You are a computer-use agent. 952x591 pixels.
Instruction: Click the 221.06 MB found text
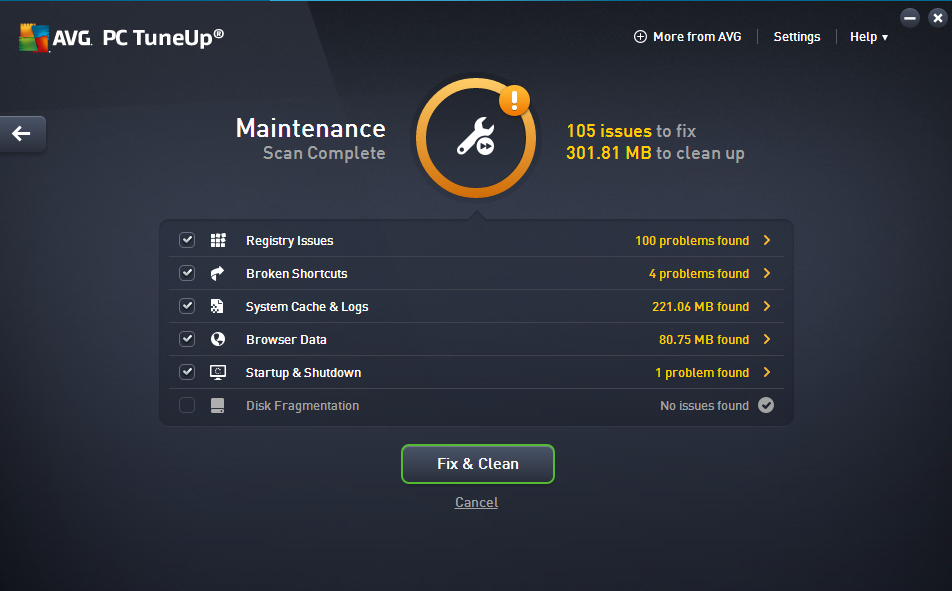(x=701, y=307)
